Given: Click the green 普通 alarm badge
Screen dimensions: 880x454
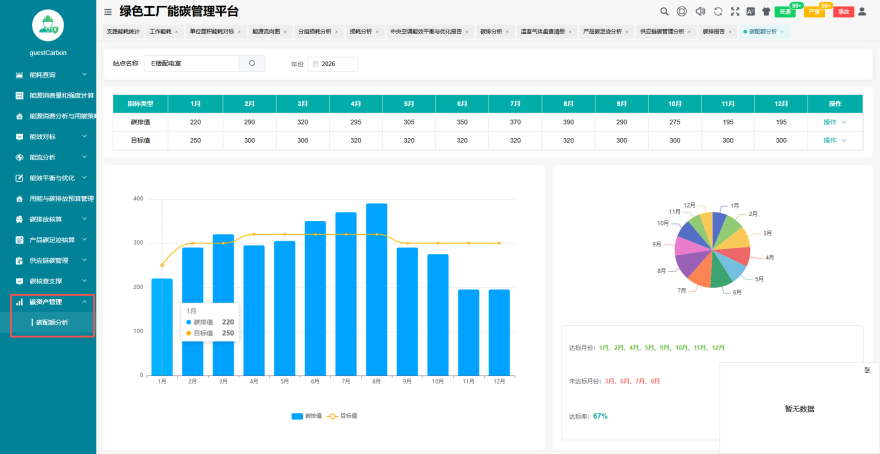Looking at the screenshot, I should (x=785, y=12).
